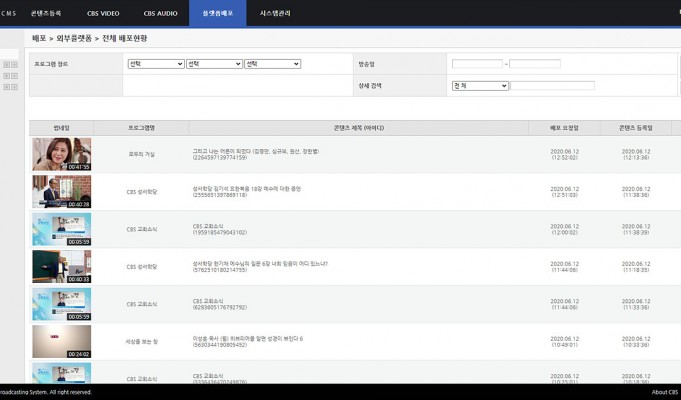Click the program name 세상을 보는 창
This screenshot has height=400, width=681.
[x=141, y=342]
